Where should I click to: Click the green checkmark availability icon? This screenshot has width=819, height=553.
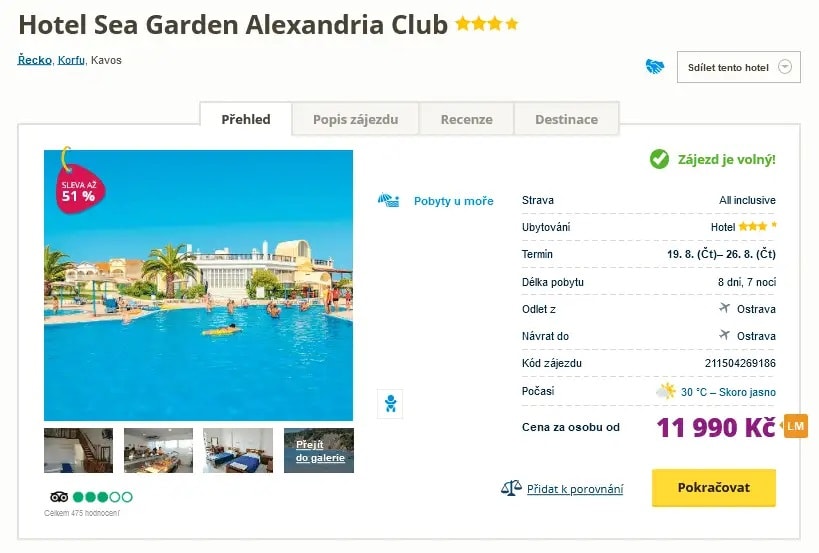659,159
